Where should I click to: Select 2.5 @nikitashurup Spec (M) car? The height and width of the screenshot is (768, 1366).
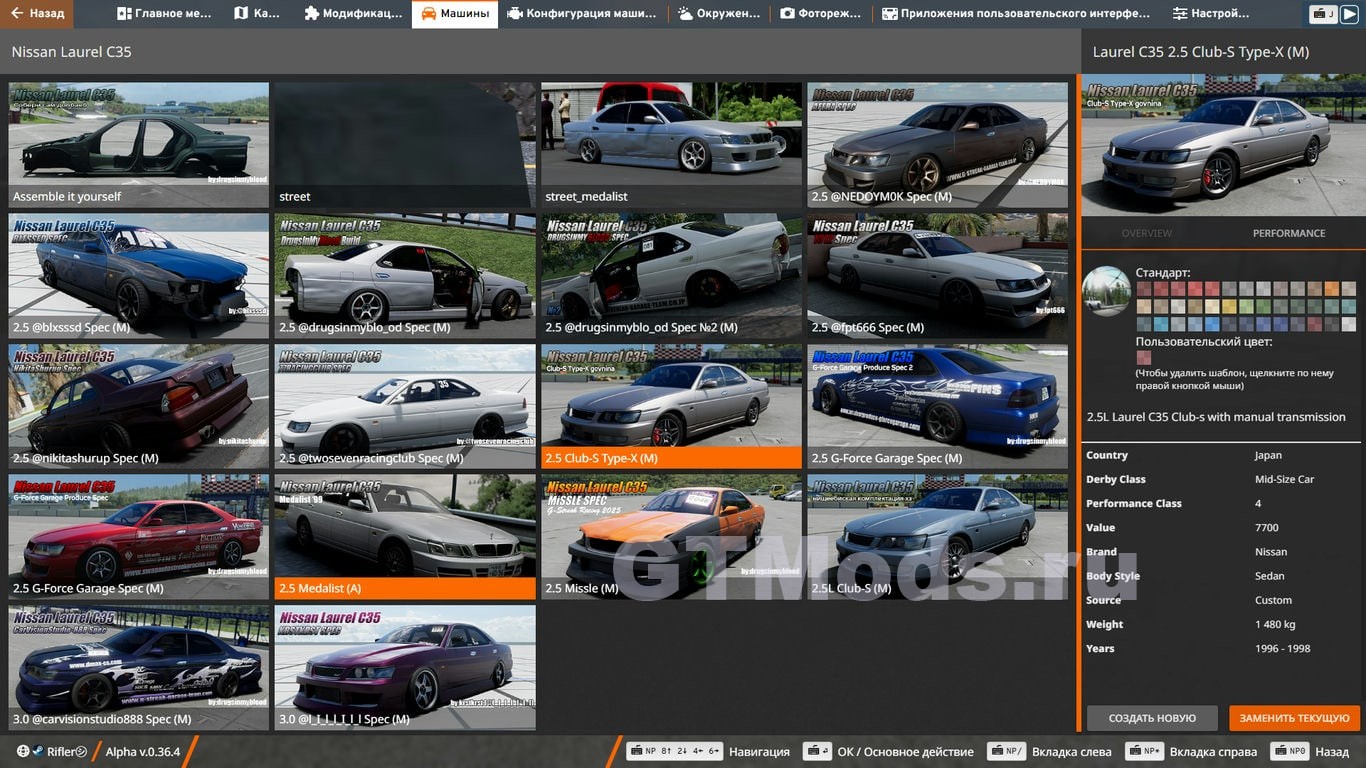point(139,407)
